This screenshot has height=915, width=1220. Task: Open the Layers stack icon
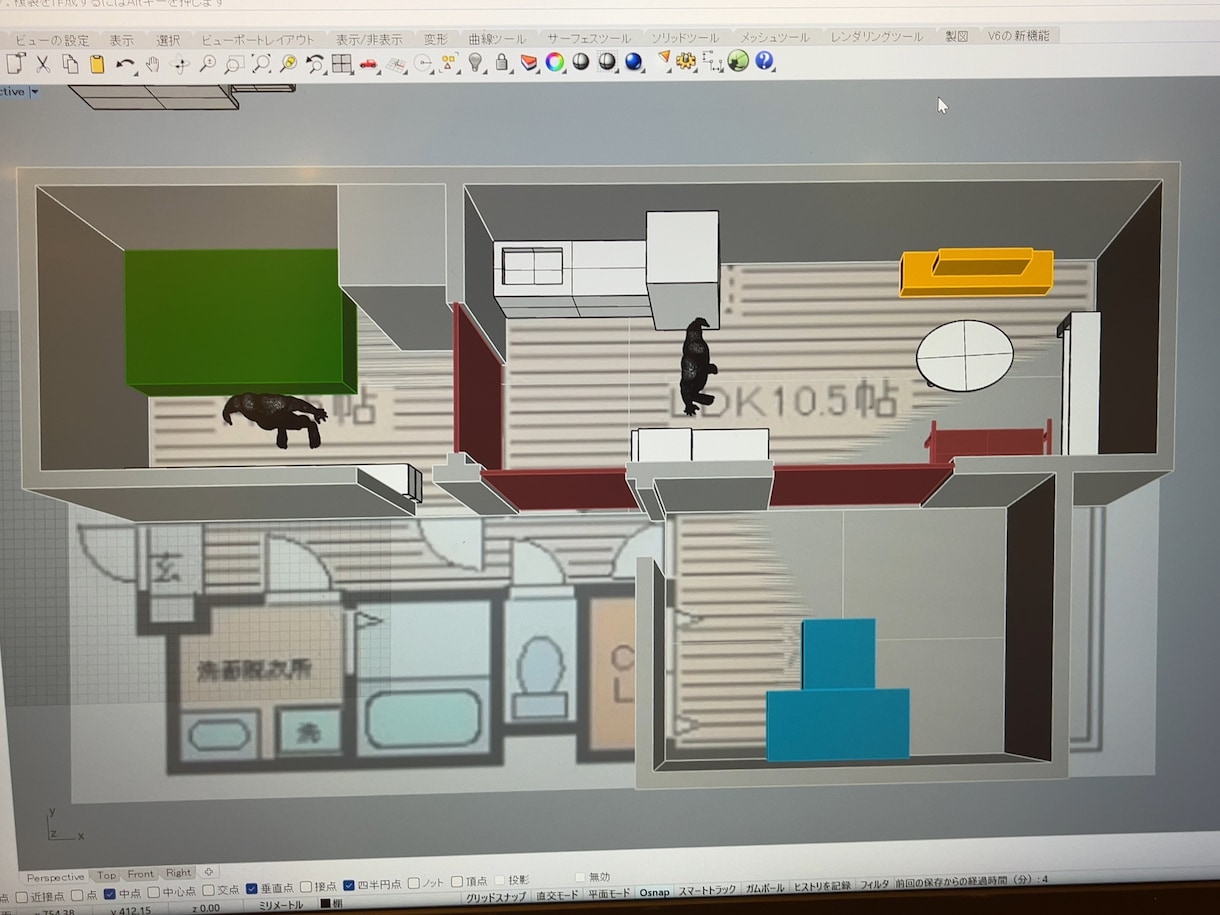(x=528, y=63)
